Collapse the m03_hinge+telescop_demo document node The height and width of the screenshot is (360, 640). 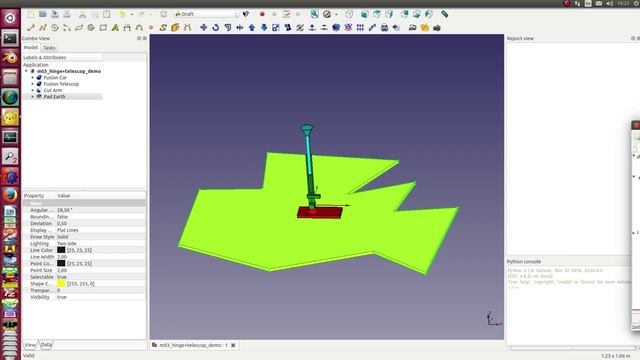[x=26, y=71]
